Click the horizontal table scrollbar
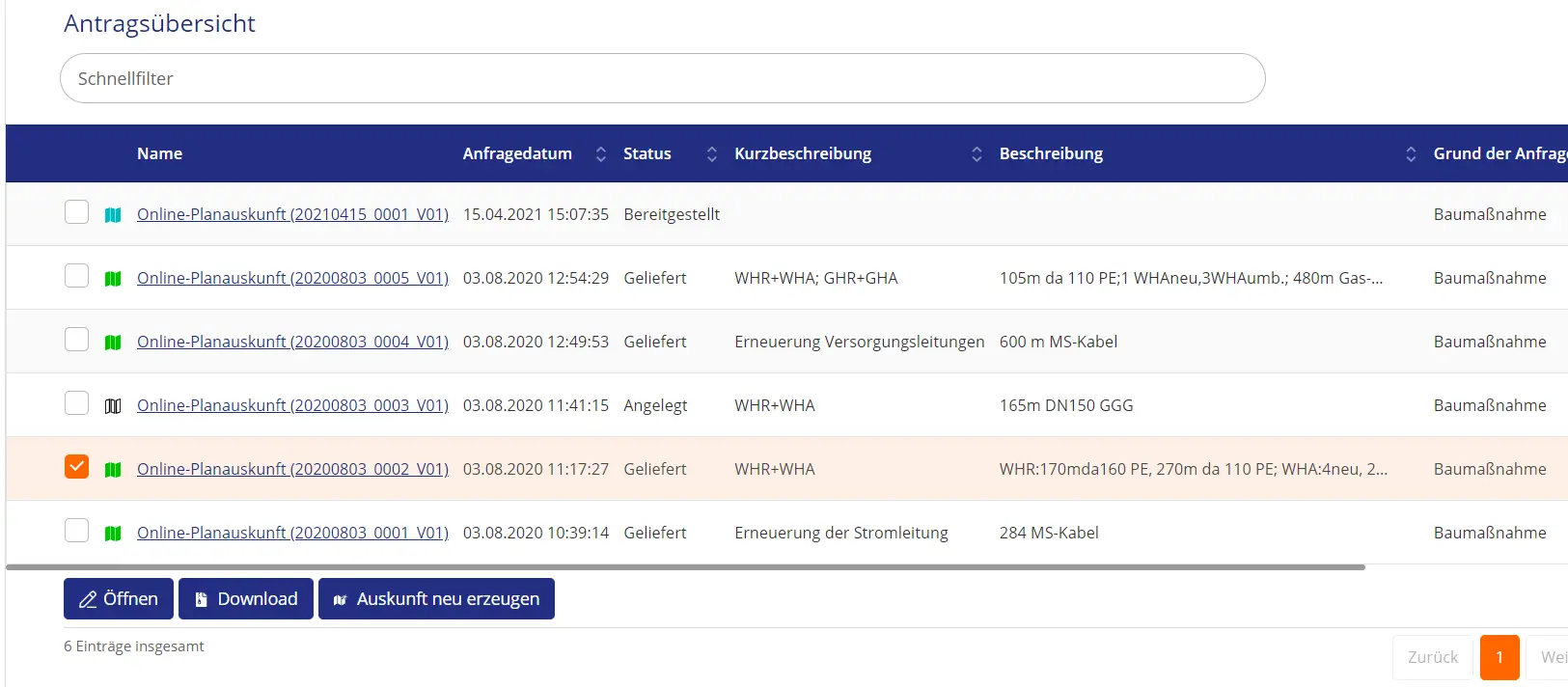This screenshot has height=687, width=1568. click(685, 567)
